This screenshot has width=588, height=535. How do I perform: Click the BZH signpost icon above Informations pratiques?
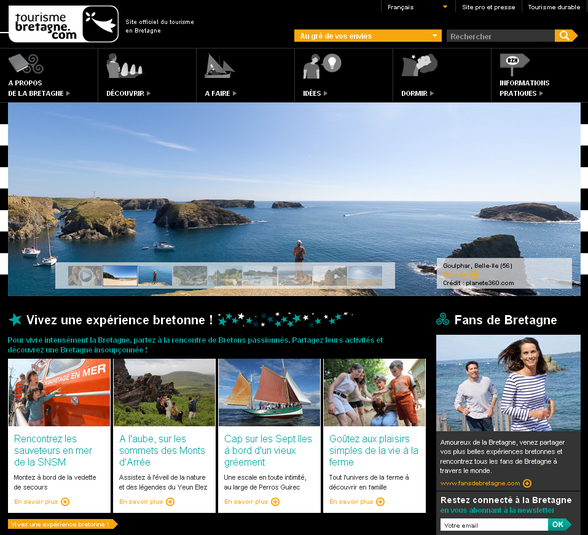click(514, 65)
